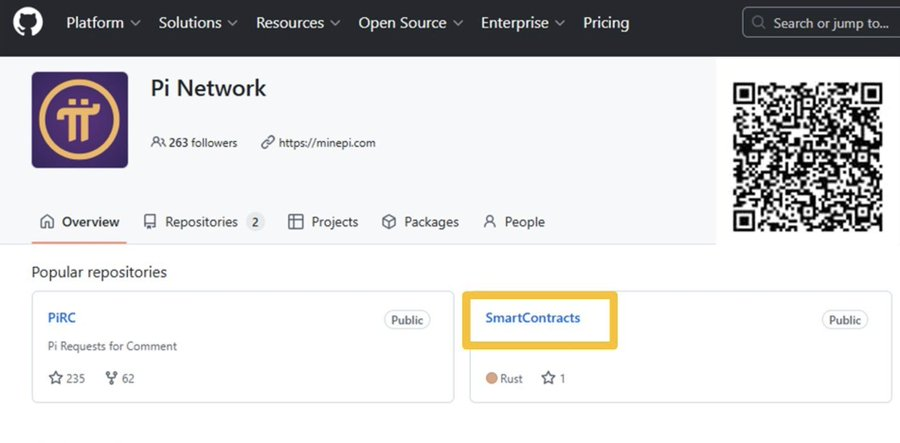View PiRC forks count 62
The width and height of the screenshot is (900, 443).
120,378
